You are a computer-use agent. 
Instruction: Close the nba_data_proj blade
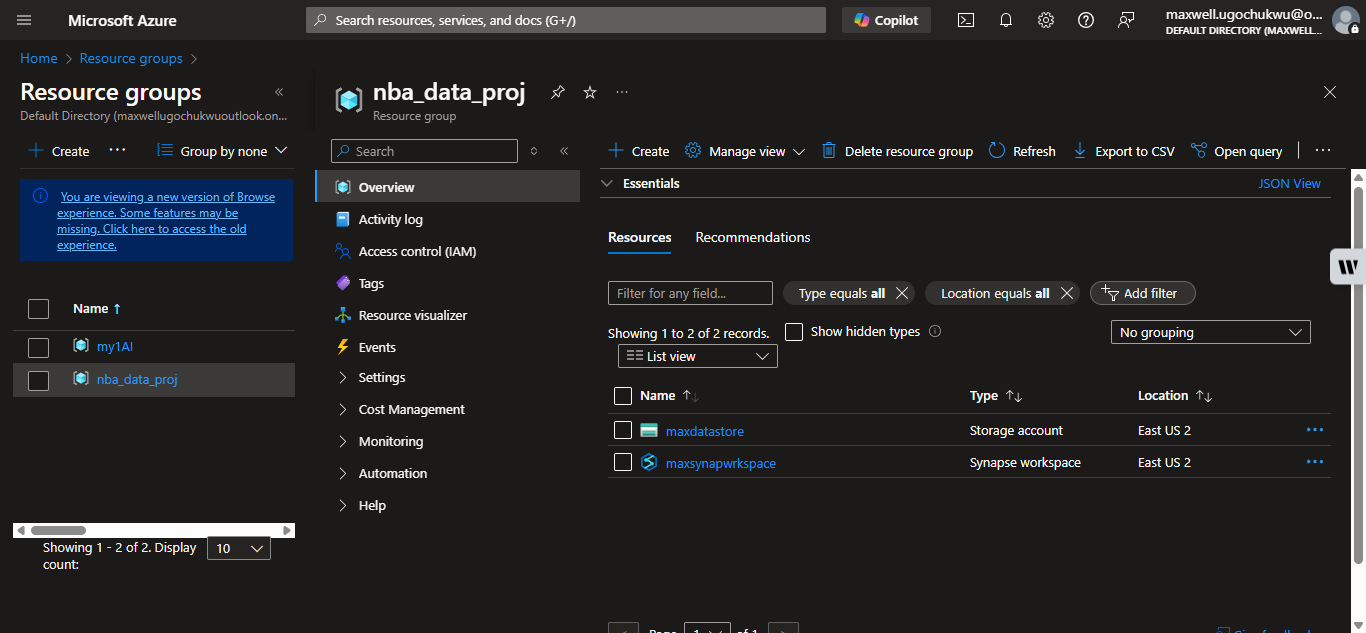click(x=1330, y=92)
